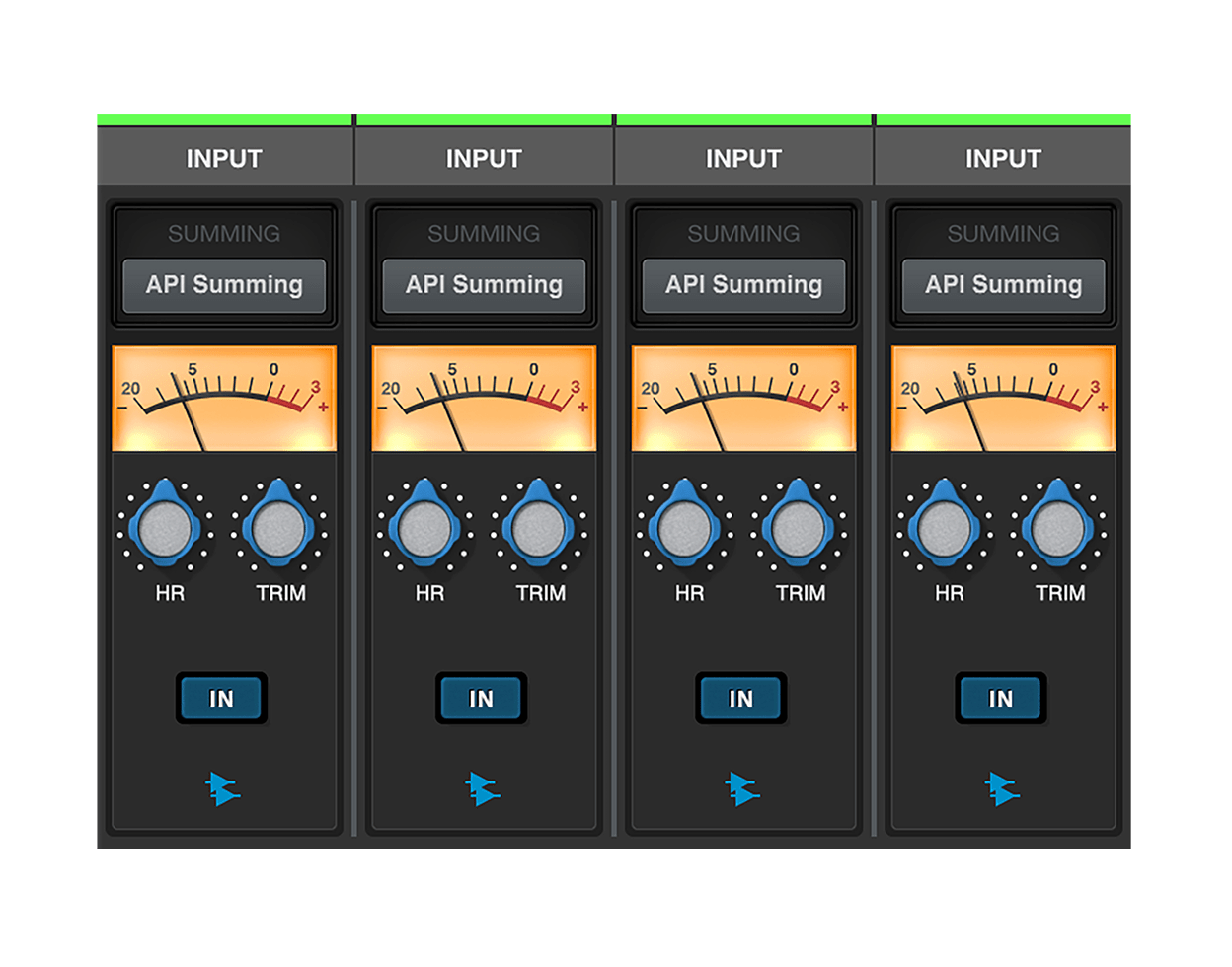Screen dimensions: 1232x967
Task: Click the third channel's blue amplifier triangle icon
Action: [x=742, y=789]
